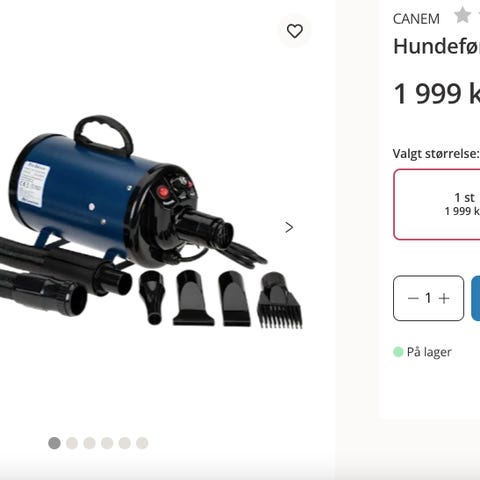Open the CANEM brand link

416,19
